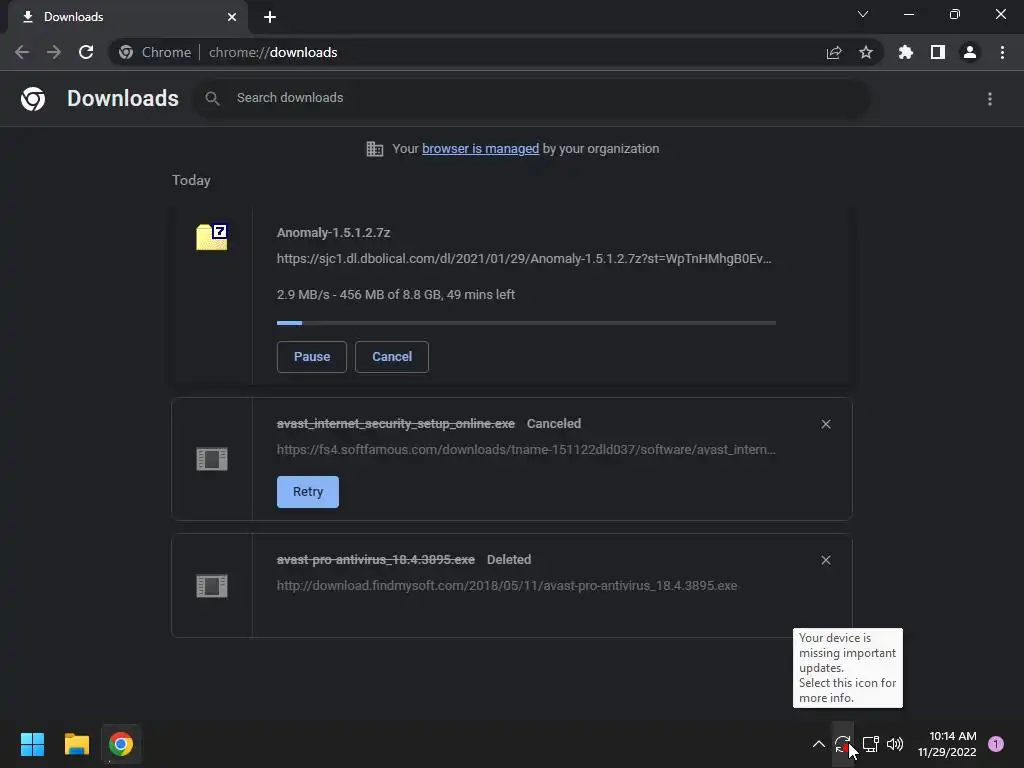The height and width of the screenshot is (768, 1024).
Task: Click the deleted avast-pro-antivirus_18.4.3895.exe name
Action: point(376,560)
